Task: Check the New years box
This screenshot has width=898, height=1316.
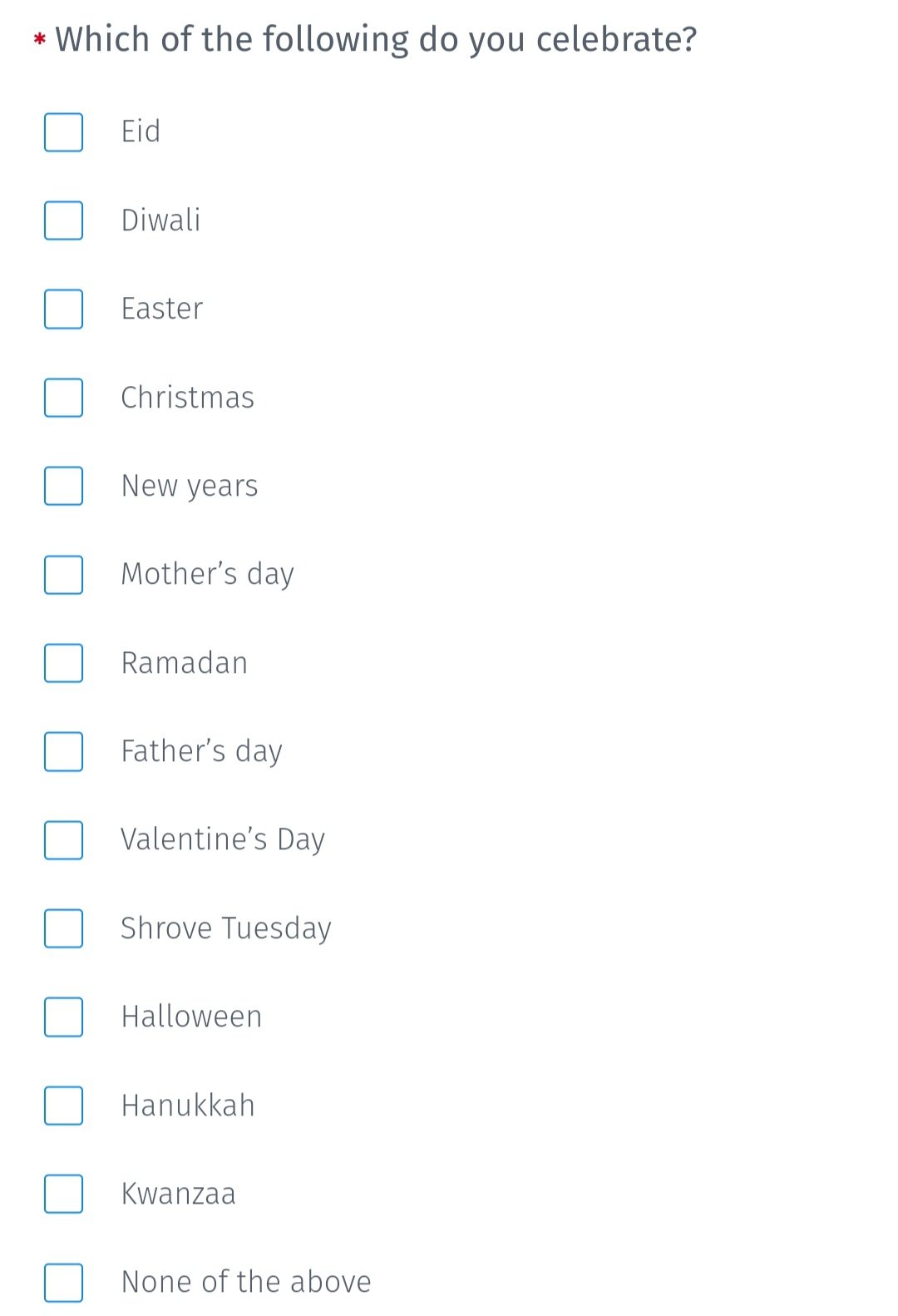Action: click(63, 486)
